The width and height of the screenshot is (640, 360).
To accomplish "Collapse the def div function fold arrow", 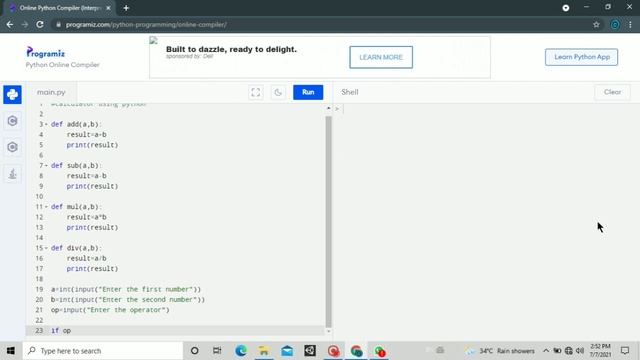I will (x=46, y=248).
